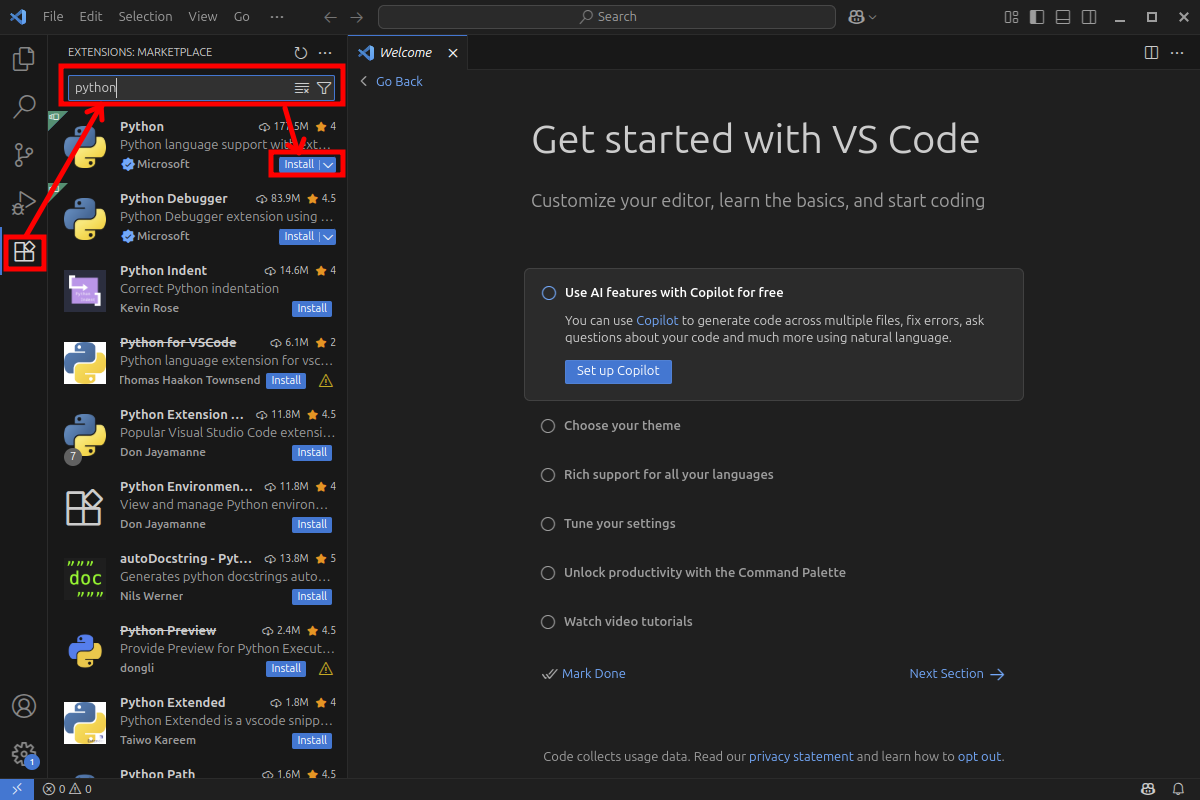Refresh the extensions marketplace list
Image resolution: width=1200 pixels, height=800 pixels.
click(301, 52)
